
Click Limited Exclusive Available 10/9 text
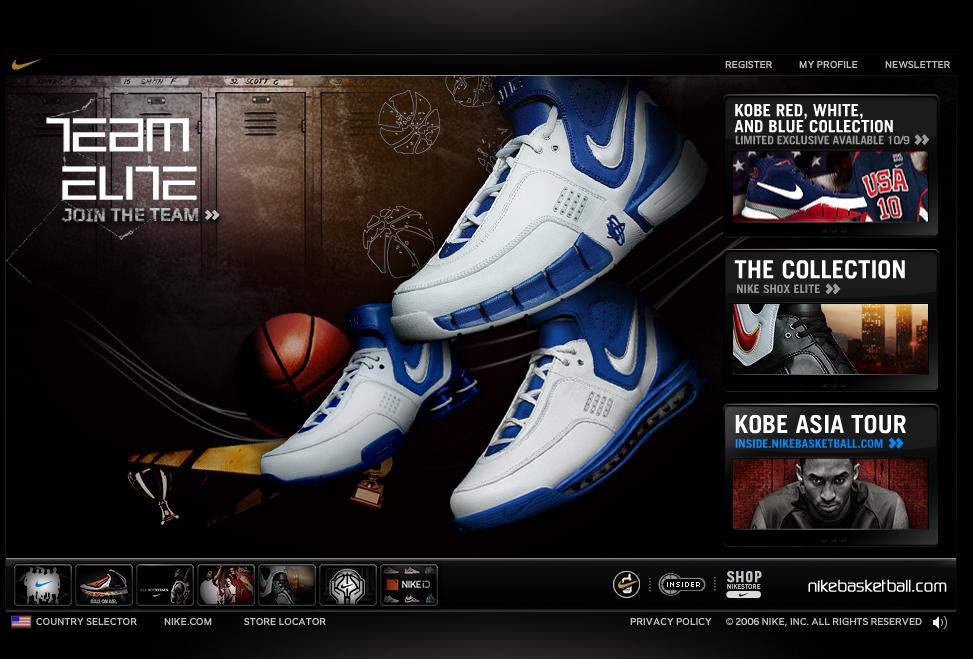[822, 140]
